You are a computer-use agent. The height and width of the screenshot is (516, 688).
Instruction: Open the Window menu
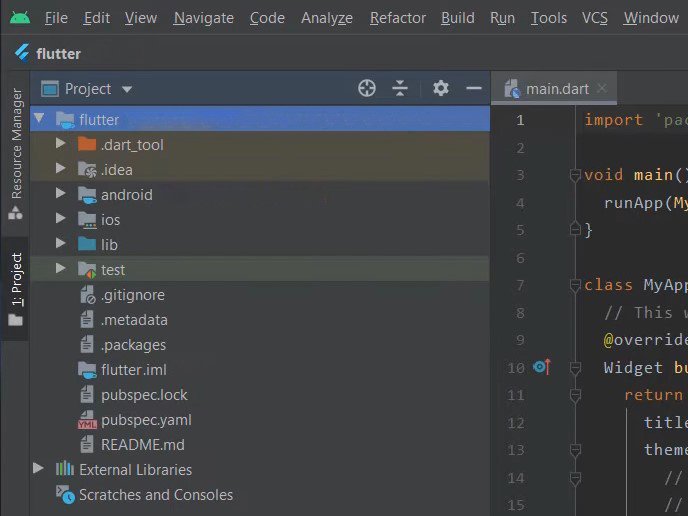point(651,18)
